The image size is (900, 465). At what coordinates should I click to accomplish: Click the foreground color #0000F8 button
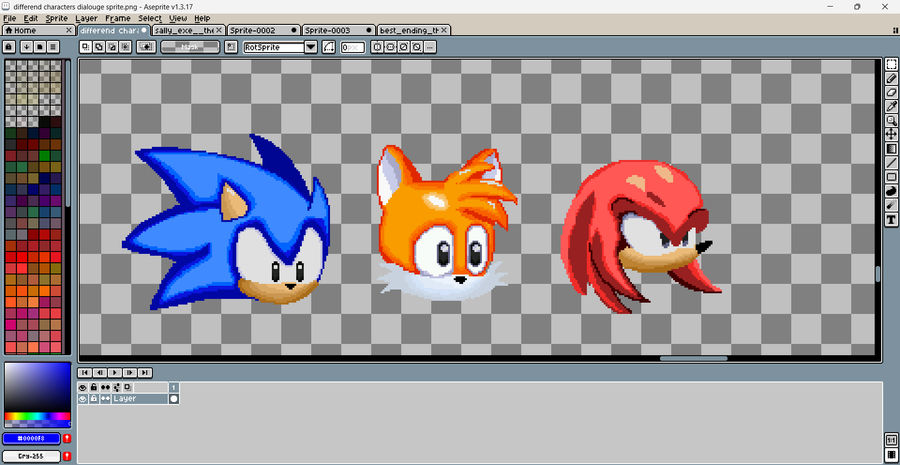32,439
